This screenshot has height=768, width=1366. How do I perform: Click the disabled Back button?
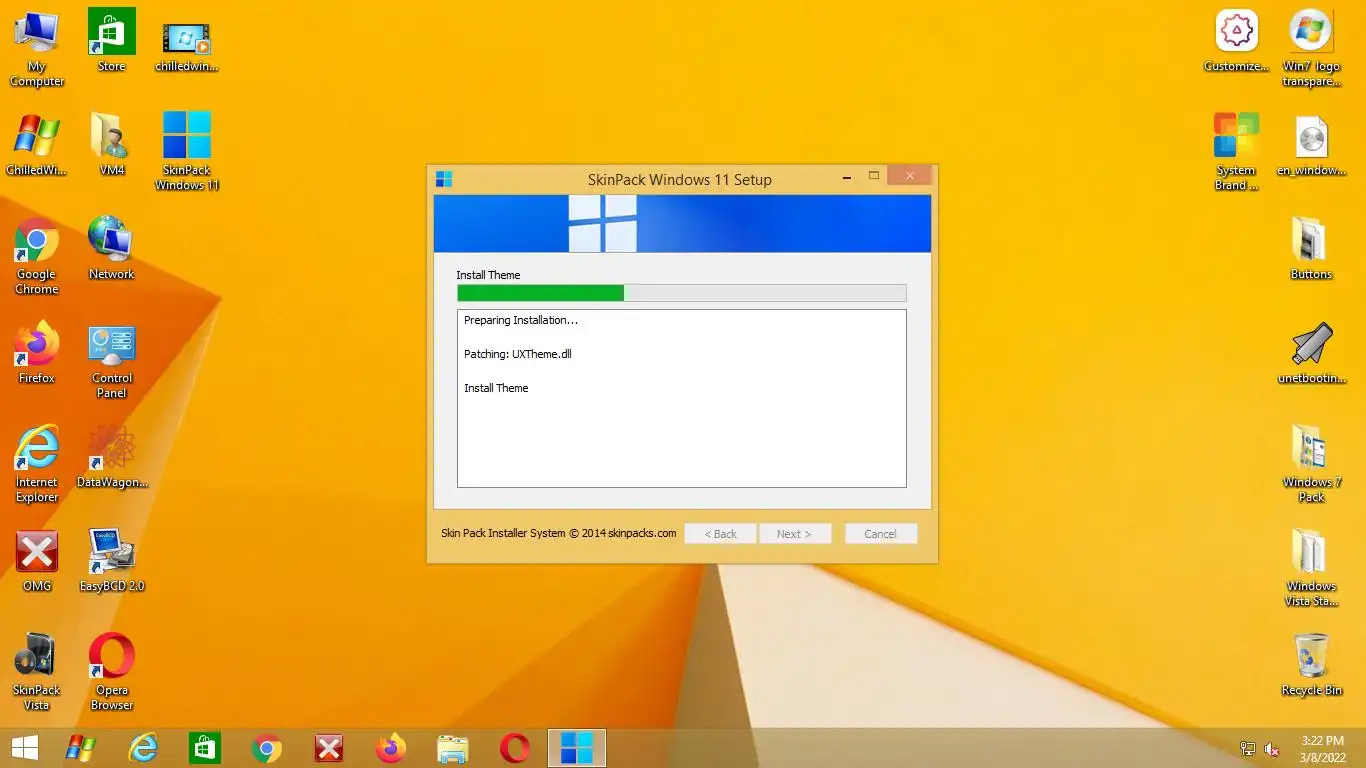point(720,534)
